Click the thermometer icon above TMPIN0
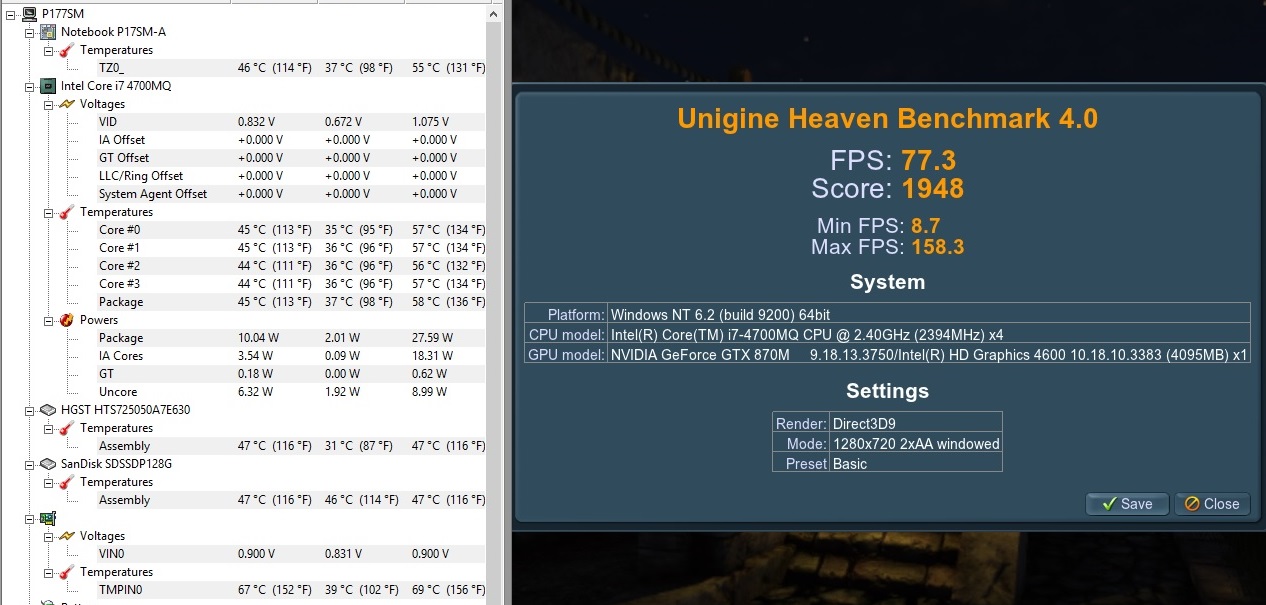 [x=67, y=572]
